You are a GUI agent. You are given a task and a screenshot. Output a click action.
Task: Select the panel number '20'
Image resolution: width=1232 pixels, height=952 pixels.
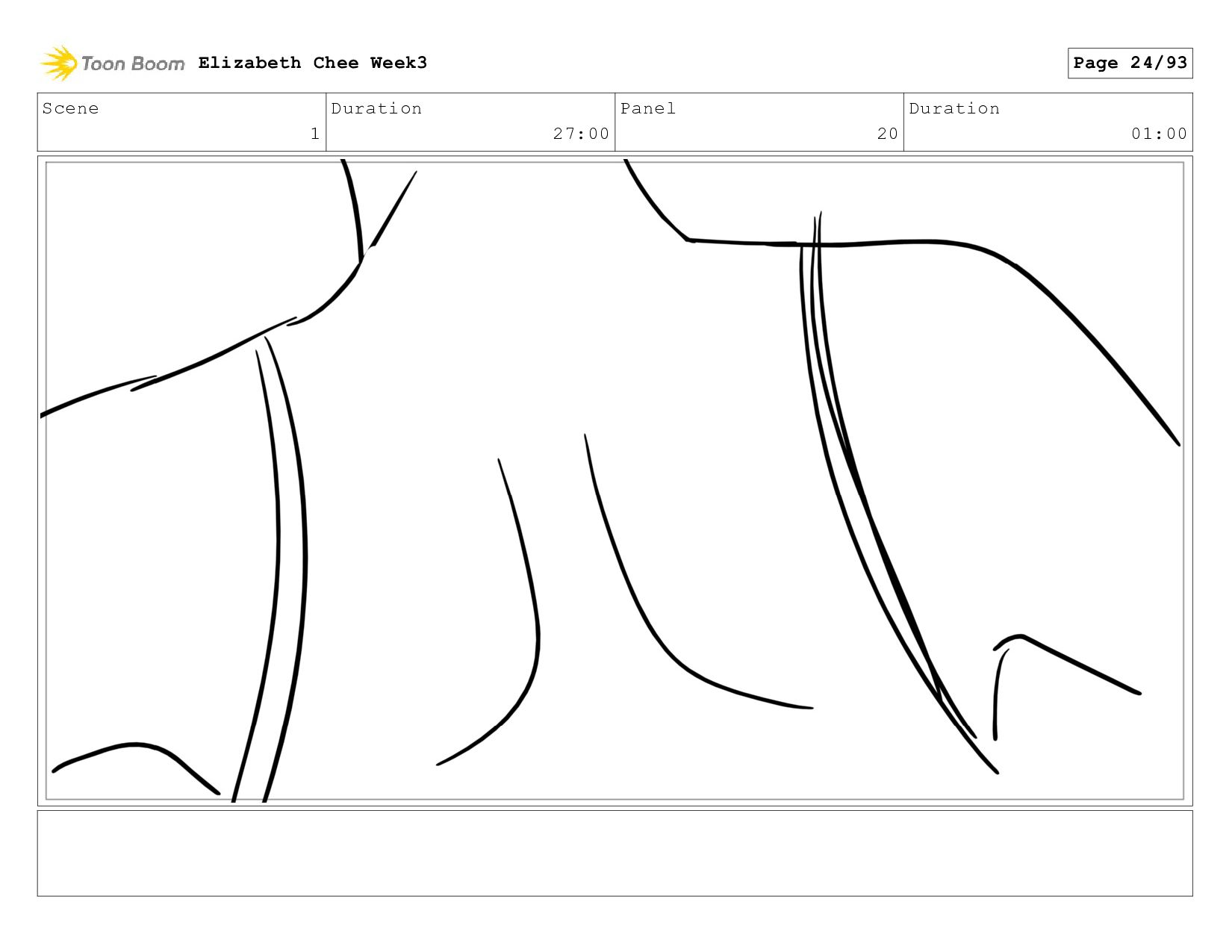888,134
